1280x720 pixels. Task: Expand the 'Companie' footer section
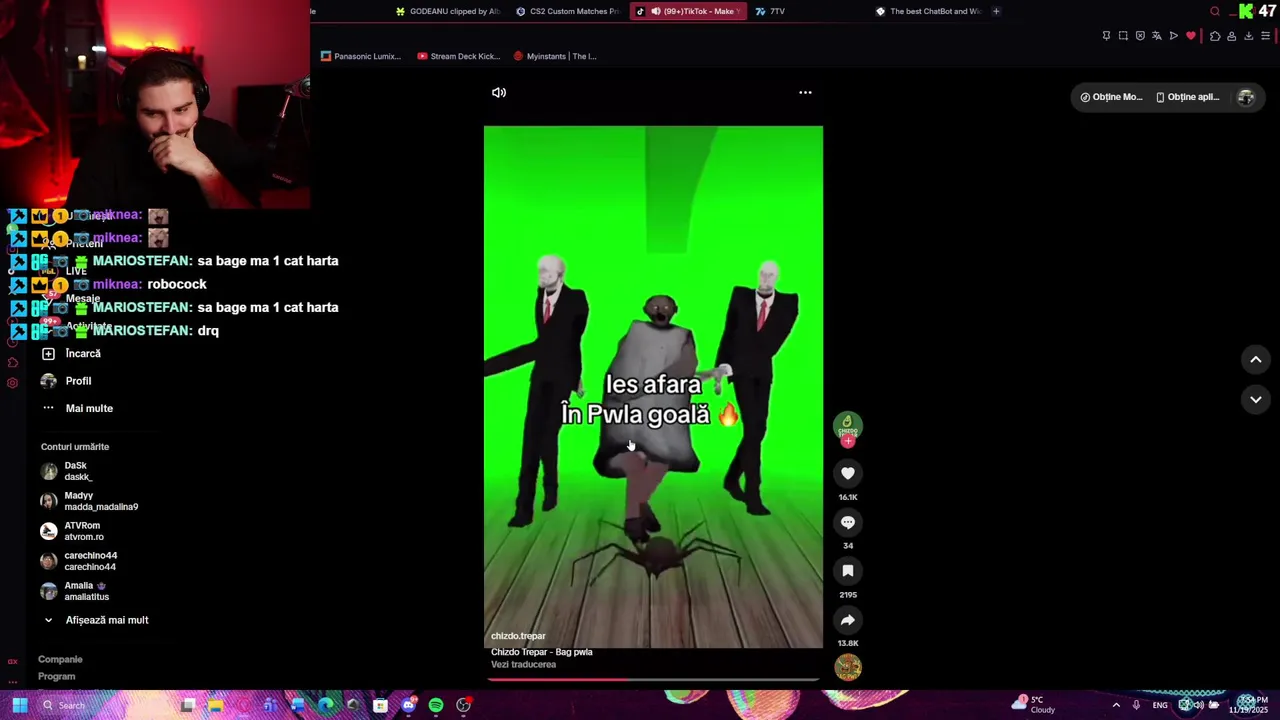(60, 659)
